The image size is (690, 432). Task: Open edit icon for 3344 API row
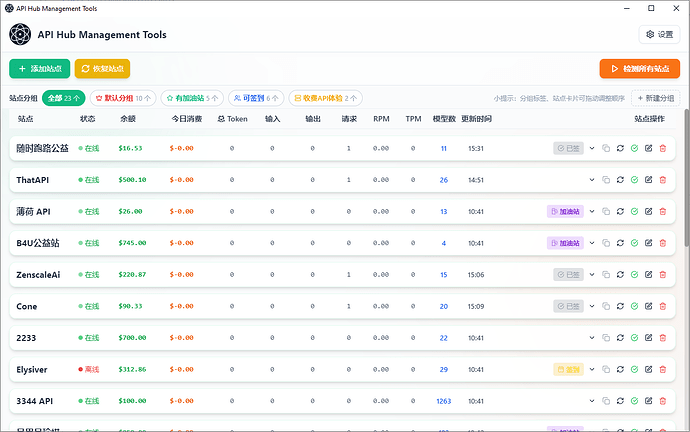click(x=649, y=401)
